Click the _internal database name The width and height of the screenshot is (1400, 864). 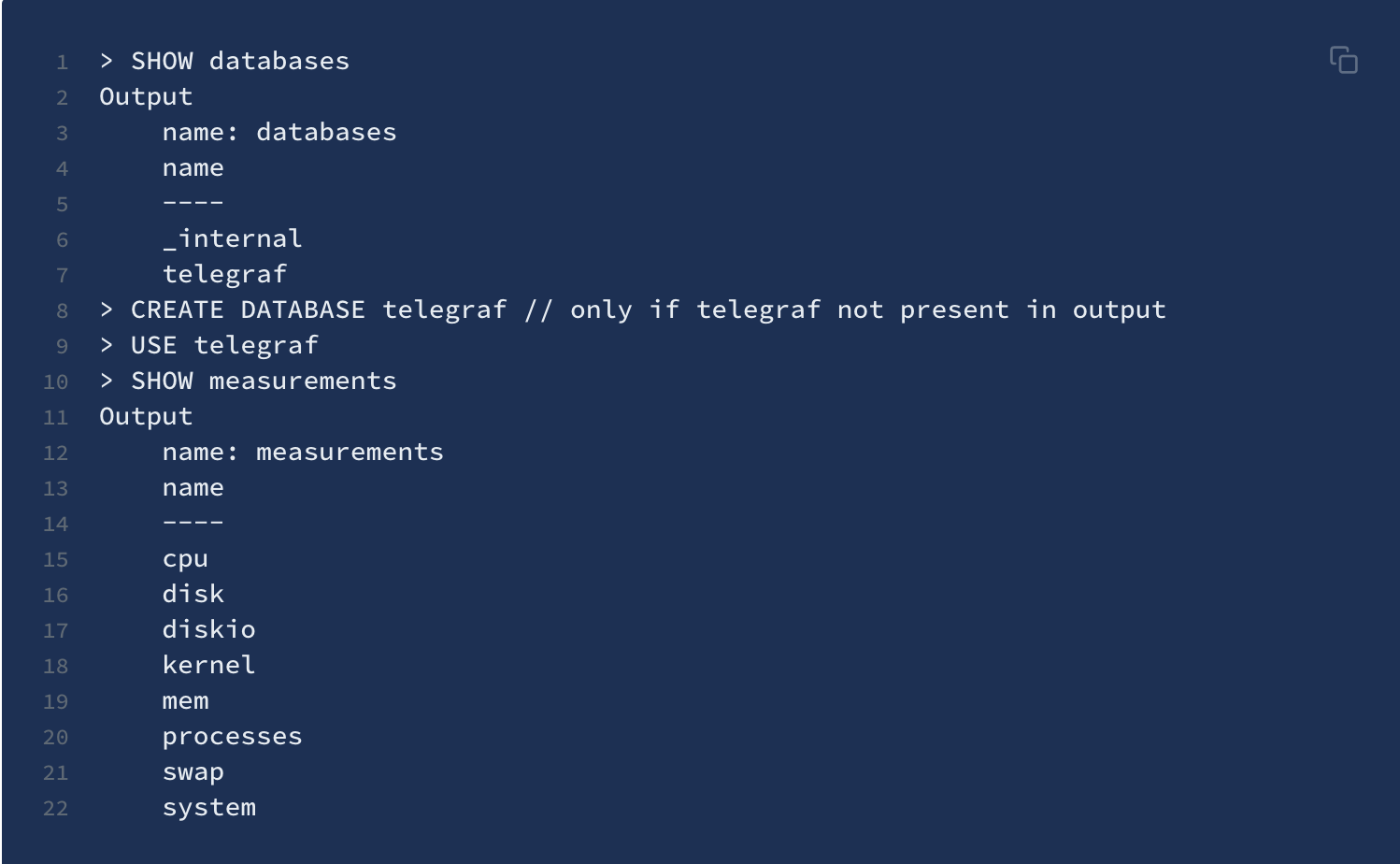pyautogui.click(x=233, y=238)
